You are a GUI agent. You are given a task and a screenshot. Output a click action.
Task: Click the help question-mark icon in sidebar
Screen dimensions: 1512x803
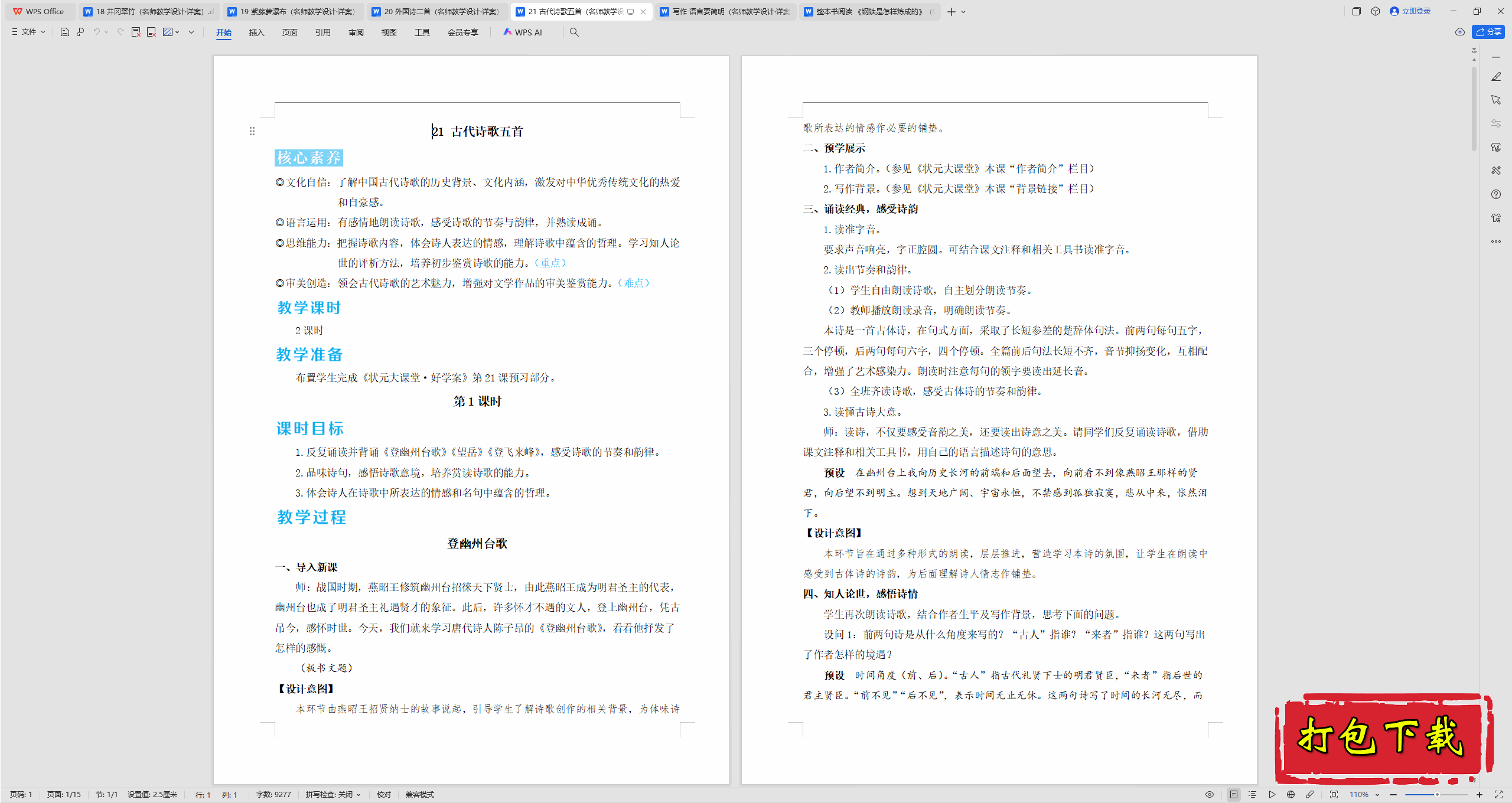(x=1496, y=194)
